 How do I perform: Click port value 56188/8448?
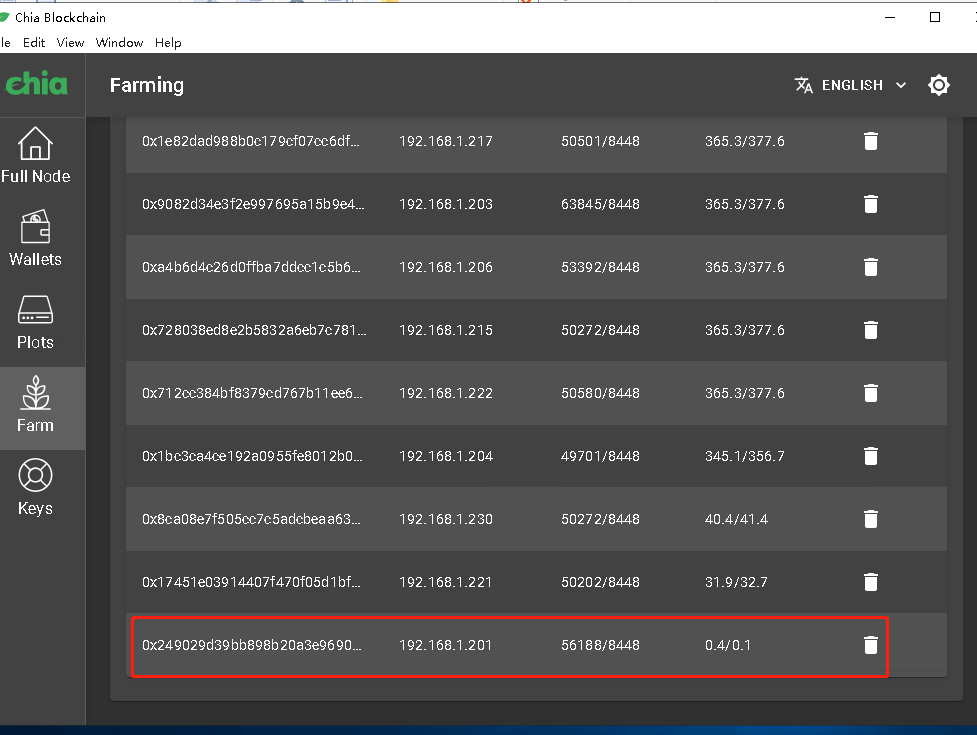(x=600, y=645)
